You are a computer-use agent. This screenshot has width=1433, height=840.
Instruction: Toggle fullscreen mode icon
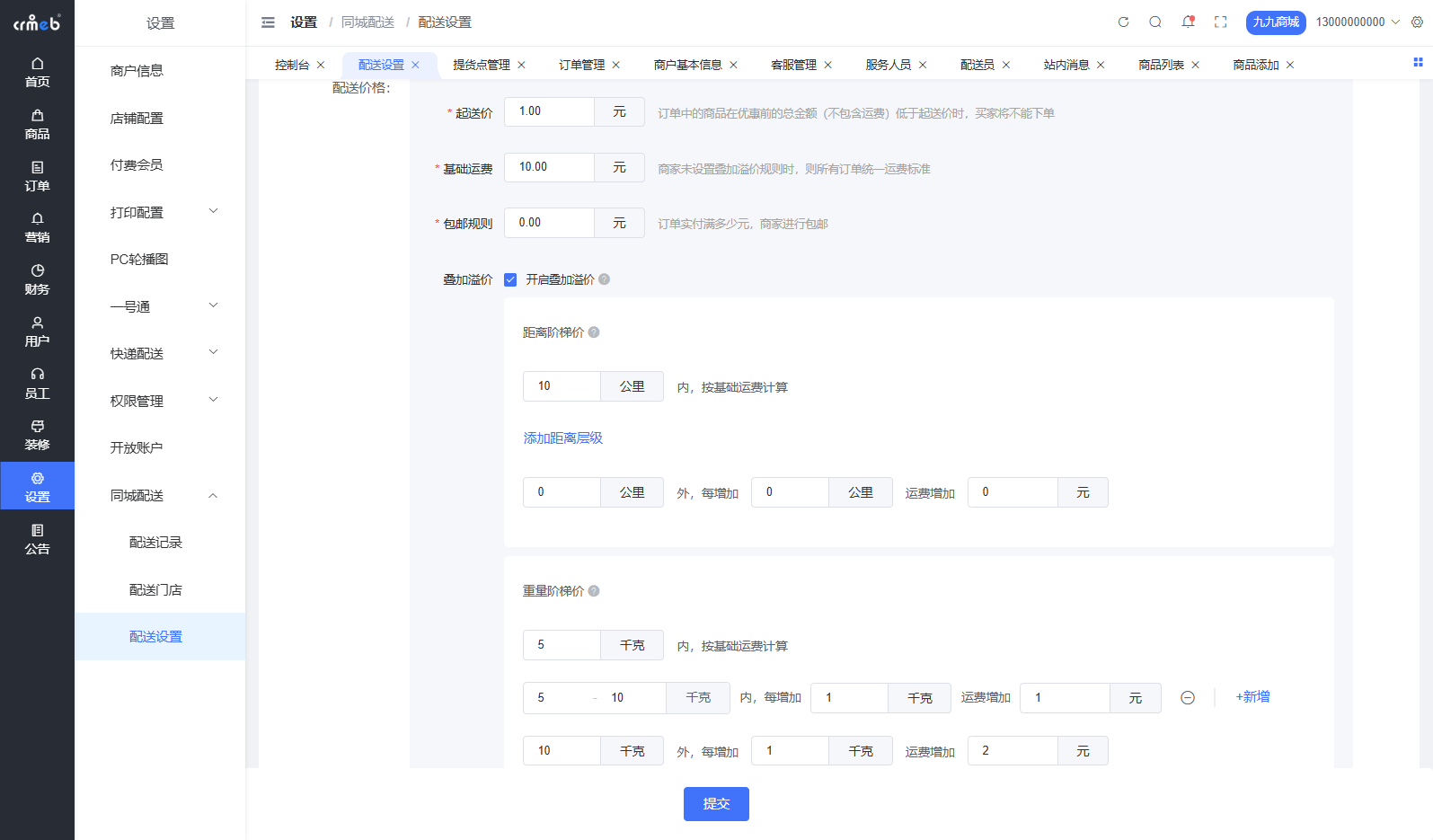tap(1220, 22)
